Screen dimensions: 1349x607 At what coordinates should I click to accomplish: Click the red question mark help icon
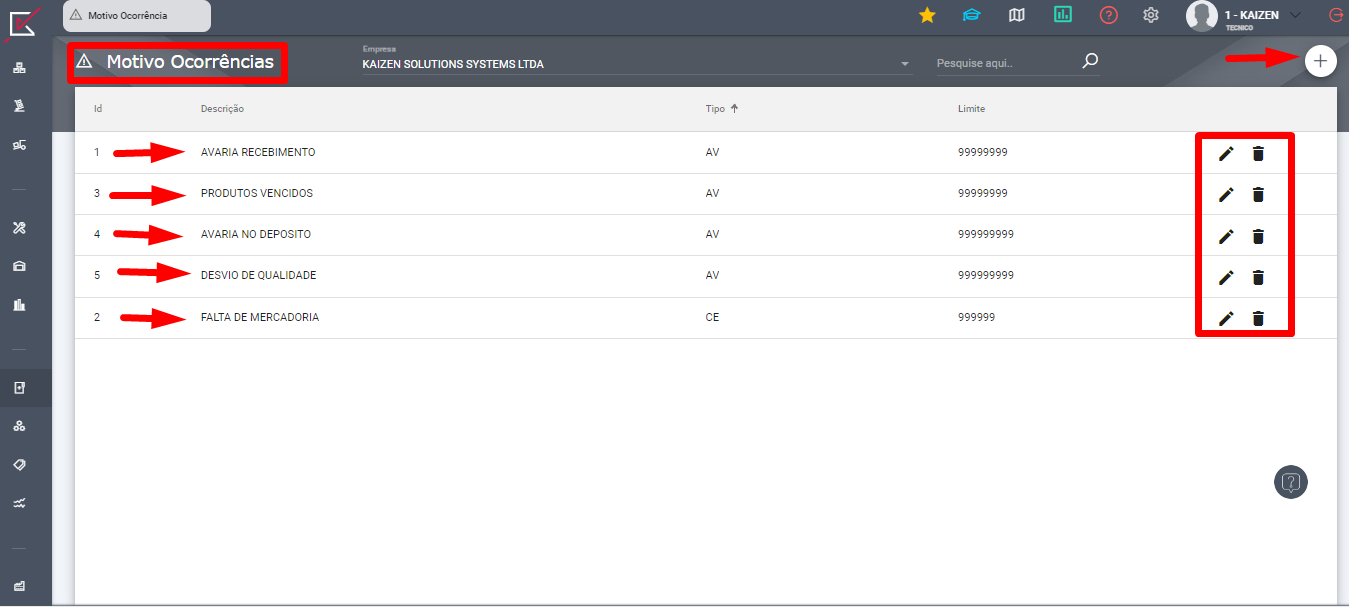(x=1108, y=15)
